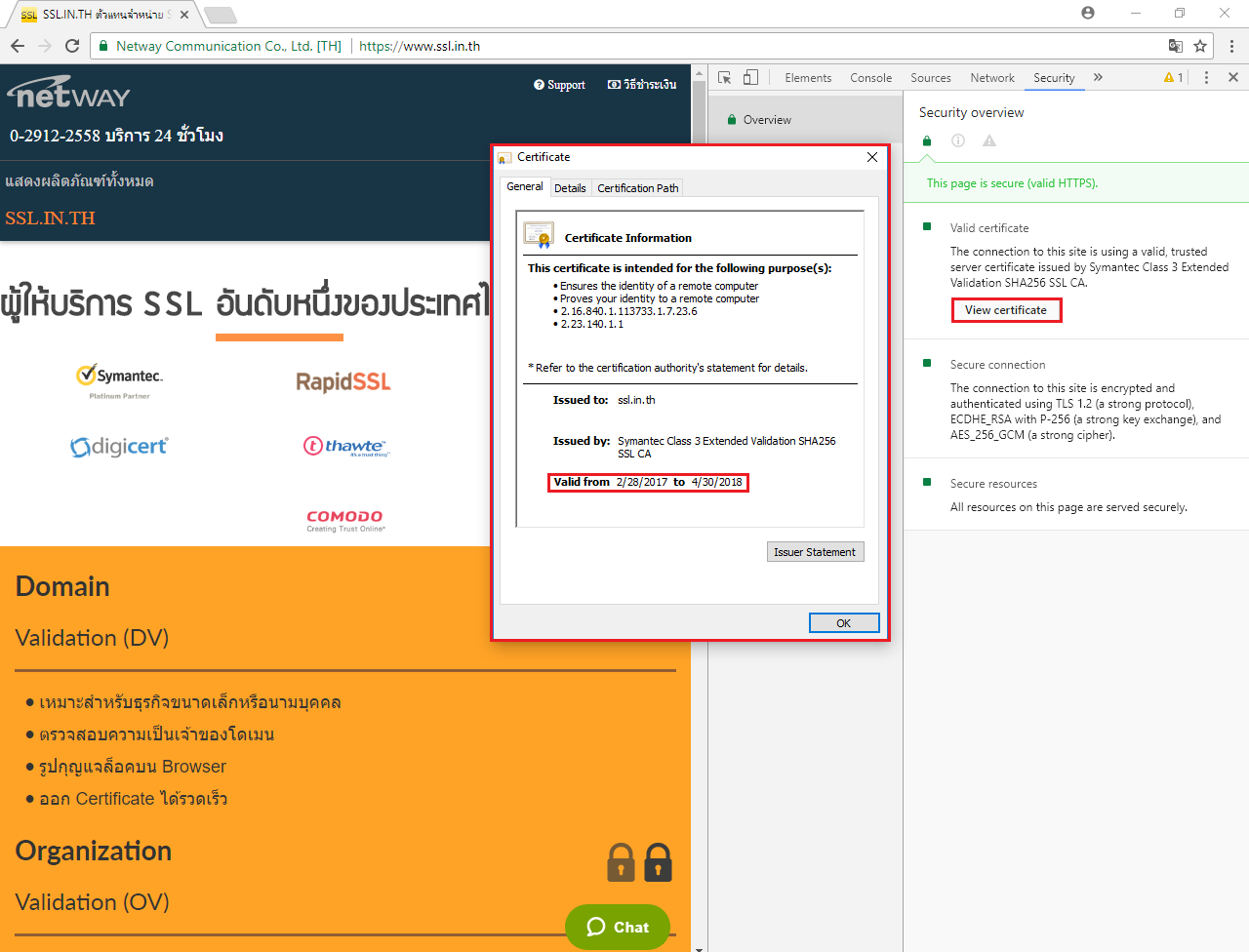This screenshot has height=952, width=1249.
Task: Click the Issuer Statement button
Action: (x=815, y=552)
